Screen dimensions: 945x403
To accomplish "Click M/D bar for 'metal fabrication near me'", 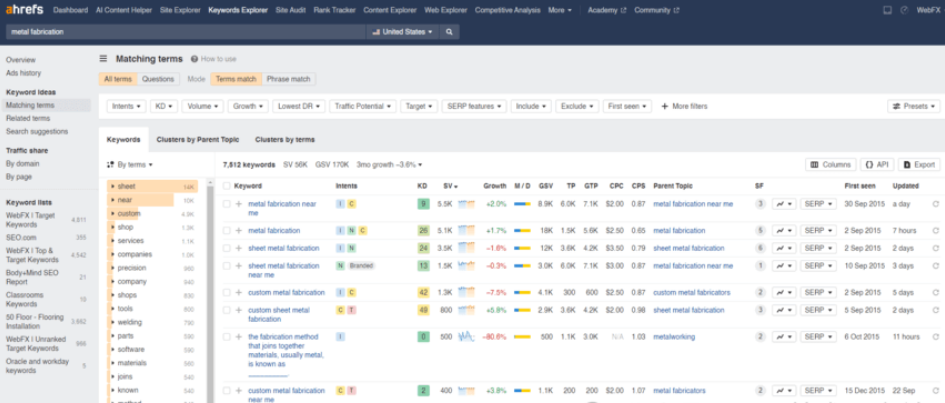I will (522, 204).
